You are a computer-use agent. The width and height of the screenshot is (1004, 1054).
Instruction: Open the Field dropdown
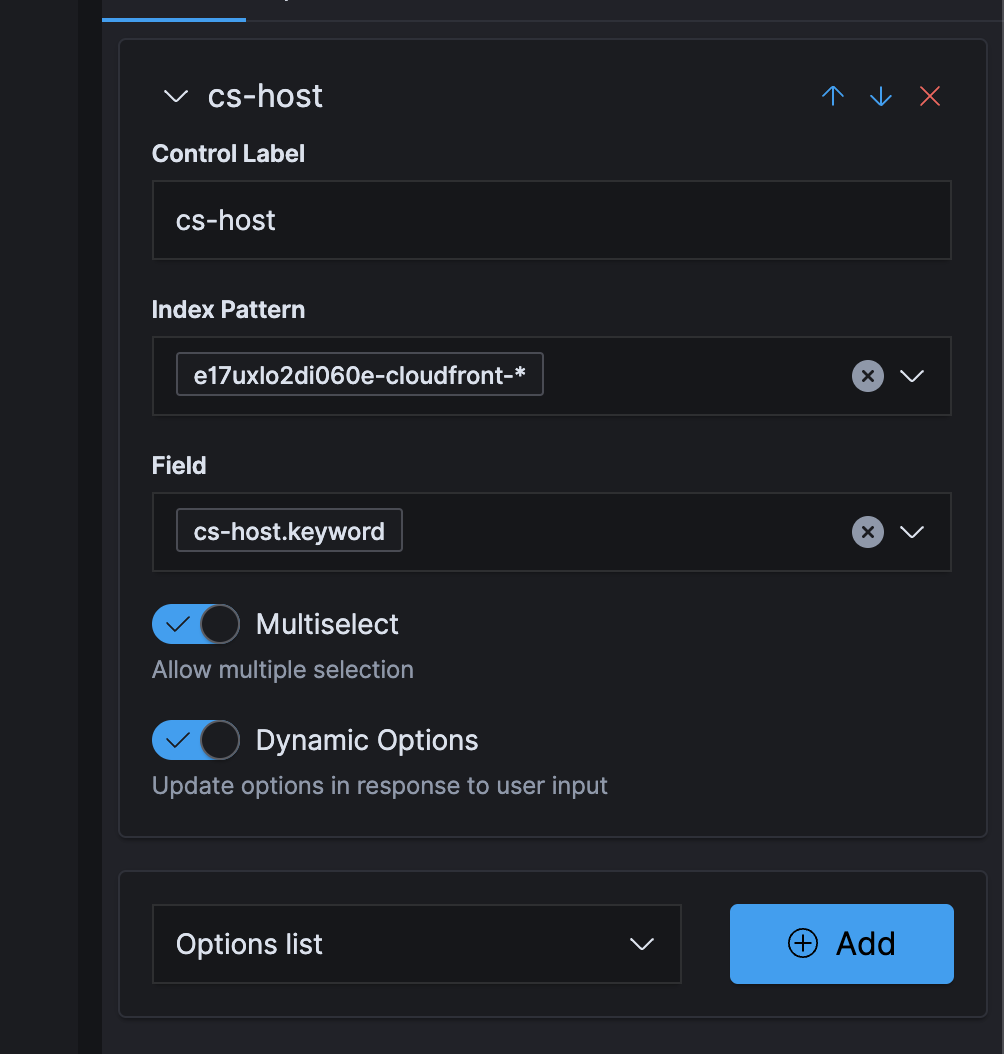pos(911,531)
